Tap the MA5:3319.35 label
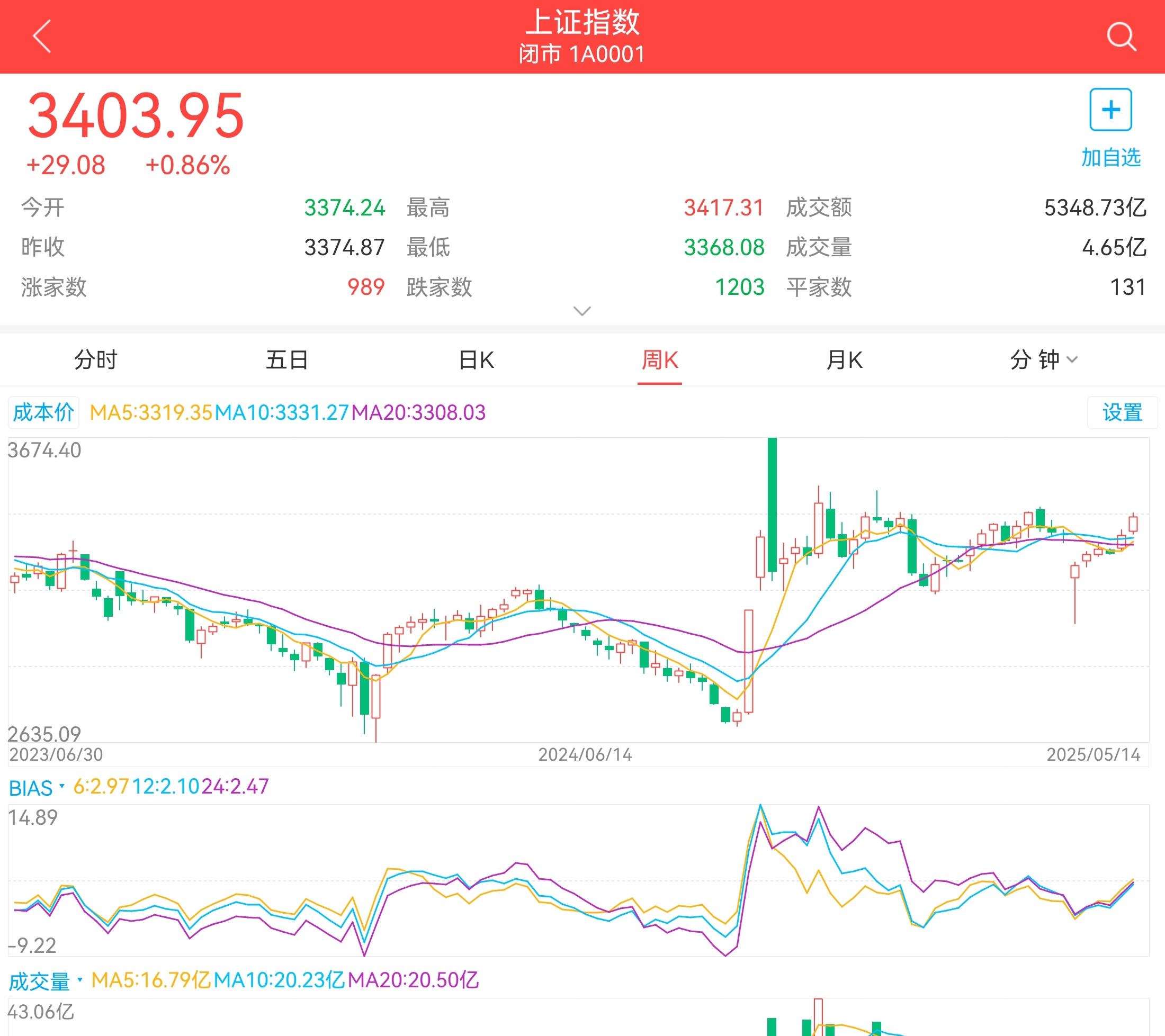The image size is (1165, 1036). pos(151,412)
